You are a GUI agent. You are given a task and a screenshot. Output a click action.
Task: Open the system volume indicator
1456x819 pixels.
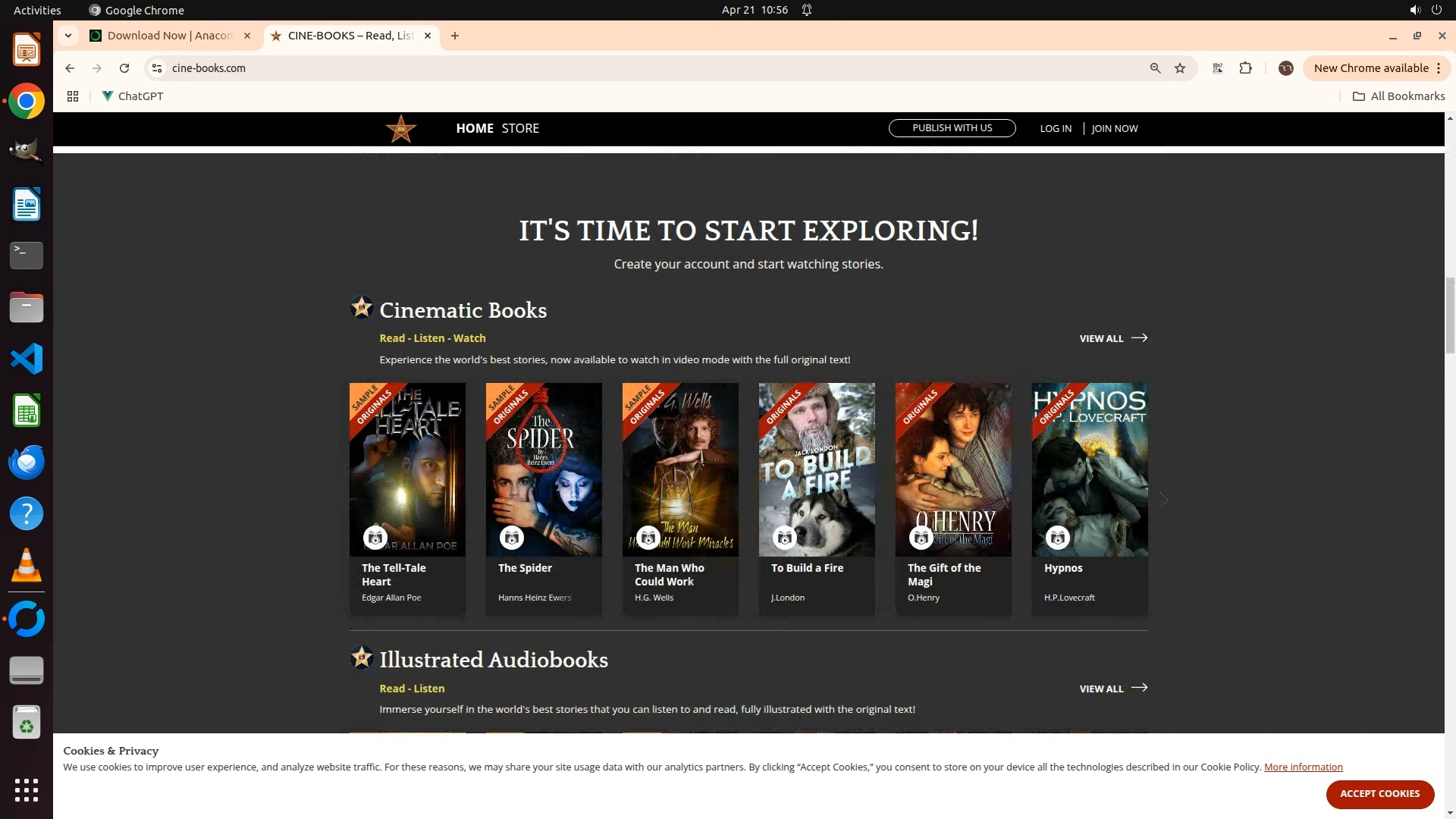[x=1414, y=10]
